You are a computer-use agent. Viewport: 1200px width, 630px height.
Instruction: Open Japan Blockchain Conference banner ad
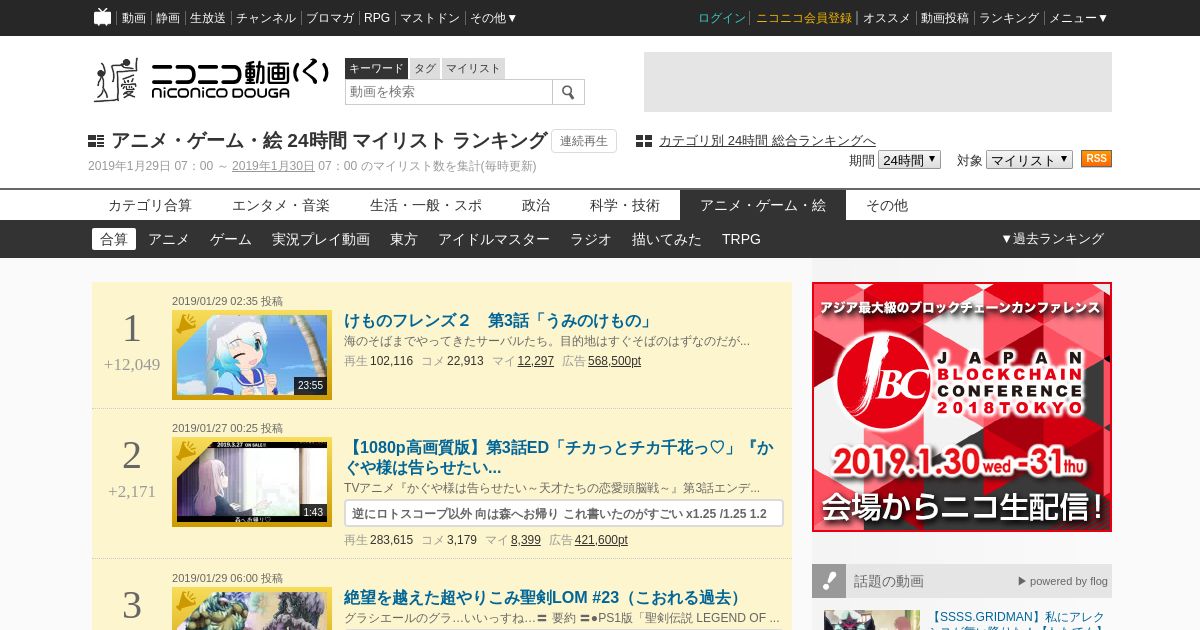coord(962,407)
